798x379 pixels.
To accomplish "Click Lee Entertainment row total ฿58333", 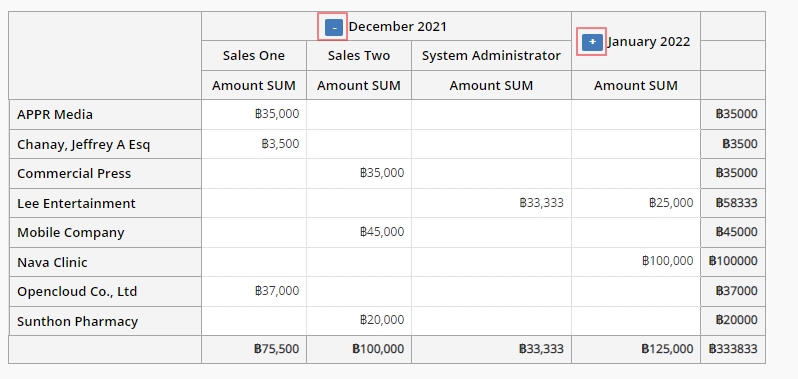I will coord(733,203).
